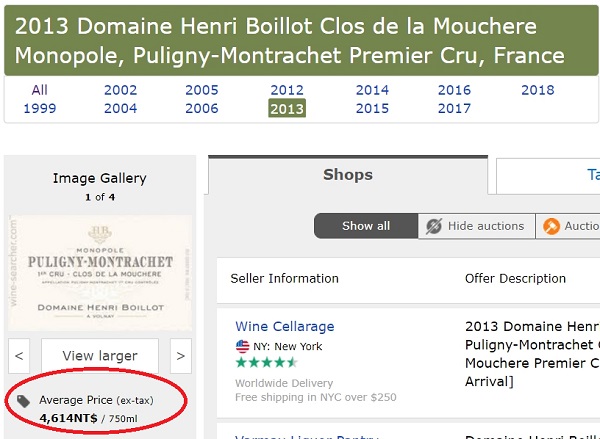Switch to the 2018 vintage
Screen dimensions: 600x439
coord(538,90)
